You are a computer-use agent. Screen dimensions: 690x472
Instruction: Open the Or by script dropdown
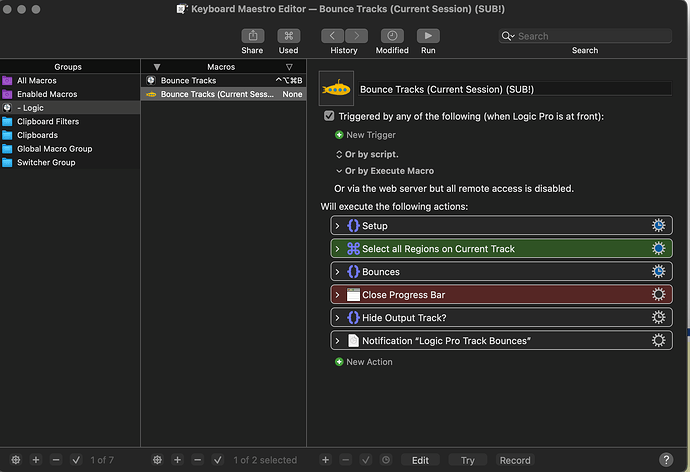339,154
